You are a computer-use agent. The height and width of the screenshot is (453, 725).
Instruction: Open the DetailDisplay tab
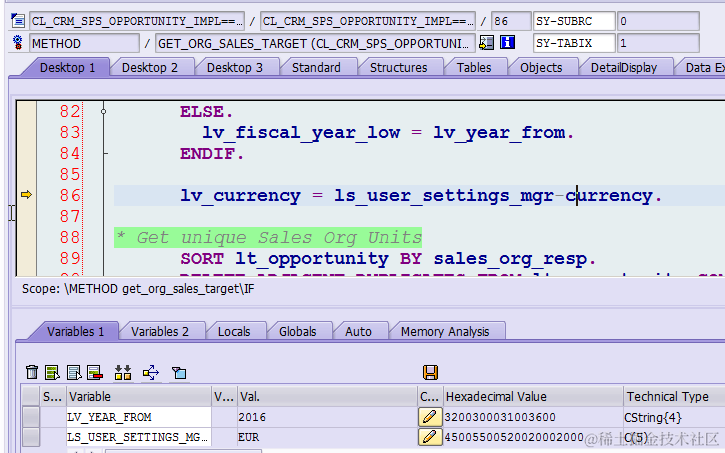tap(624, 67)
